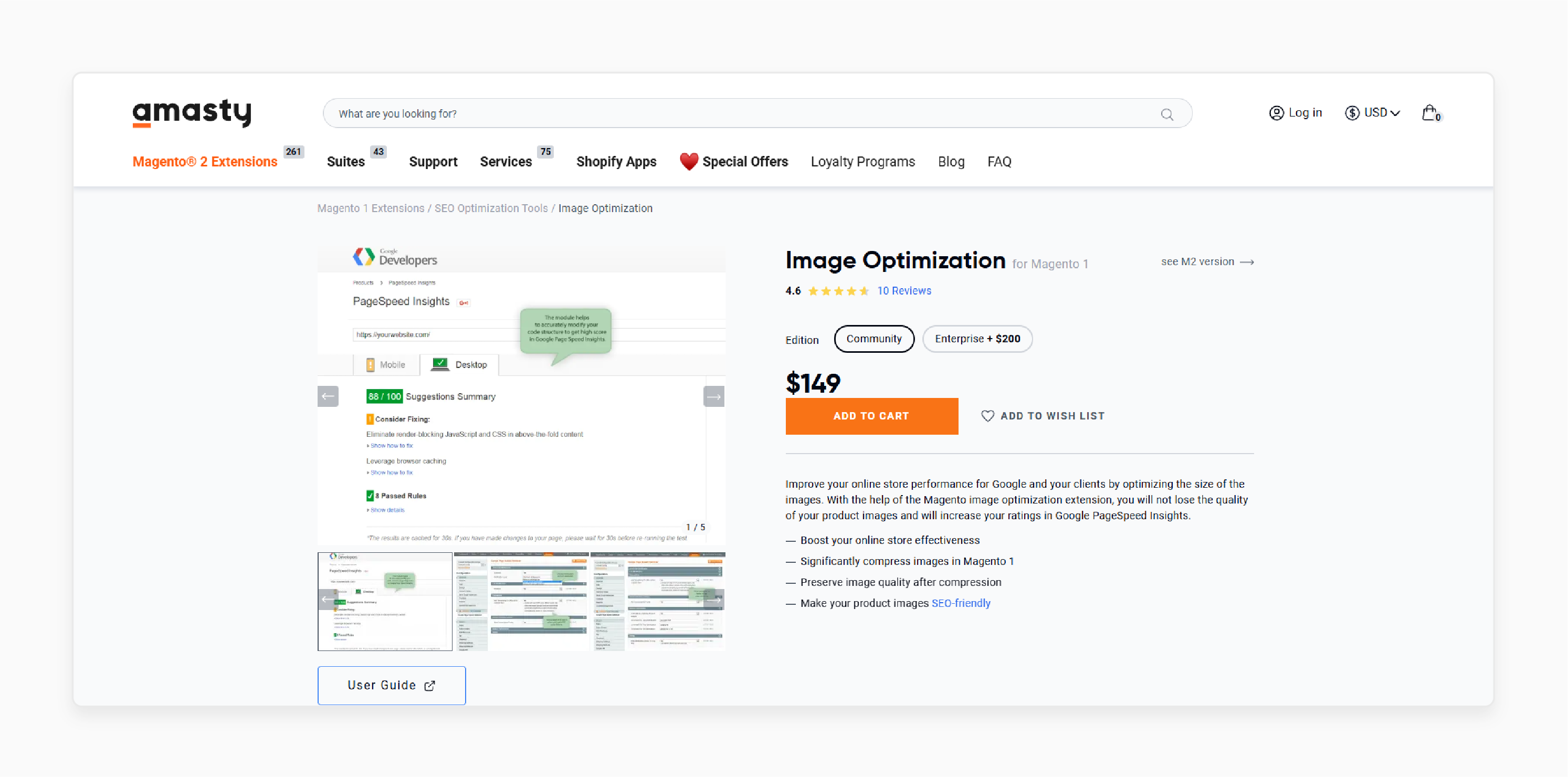Screen dimensions: 1568x777
Task: Open Loyalty Programs page
Action: (x=862, y=162)
